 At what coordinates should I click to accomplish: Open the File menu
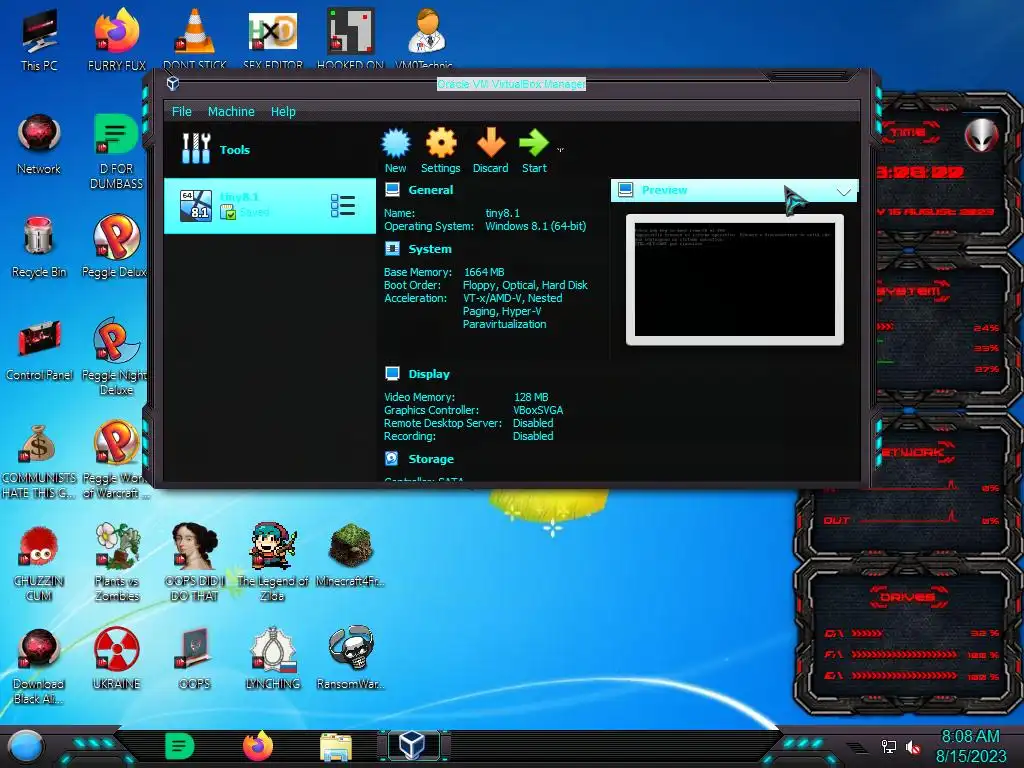(182, 112)
